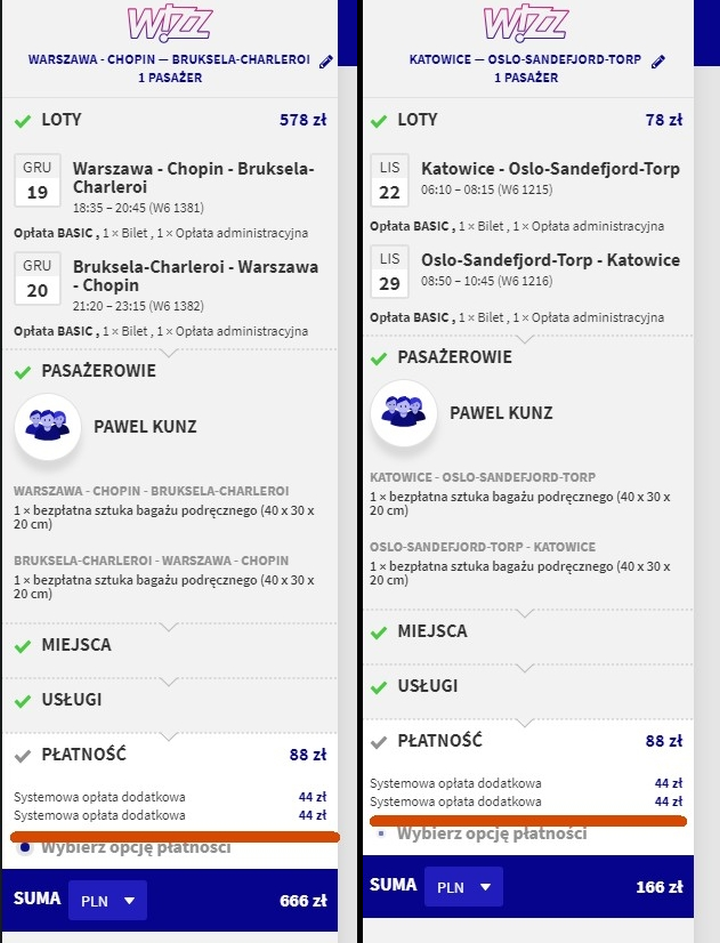Collapse flights chevron below Oslo-Katowice BASIC fee
Screen dimensions: 720x943
[525, 340]
